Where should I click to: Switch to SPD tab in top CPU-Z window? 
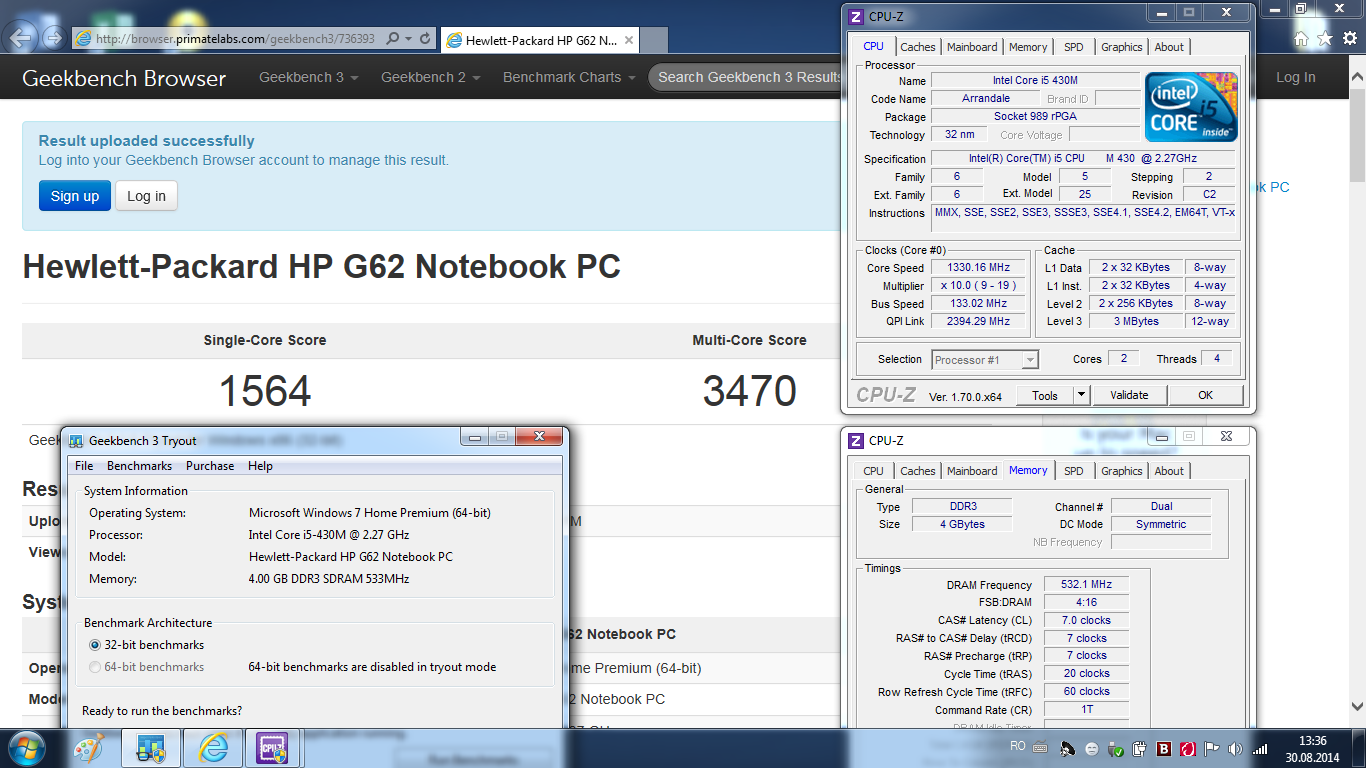(x=1073, y=47)
